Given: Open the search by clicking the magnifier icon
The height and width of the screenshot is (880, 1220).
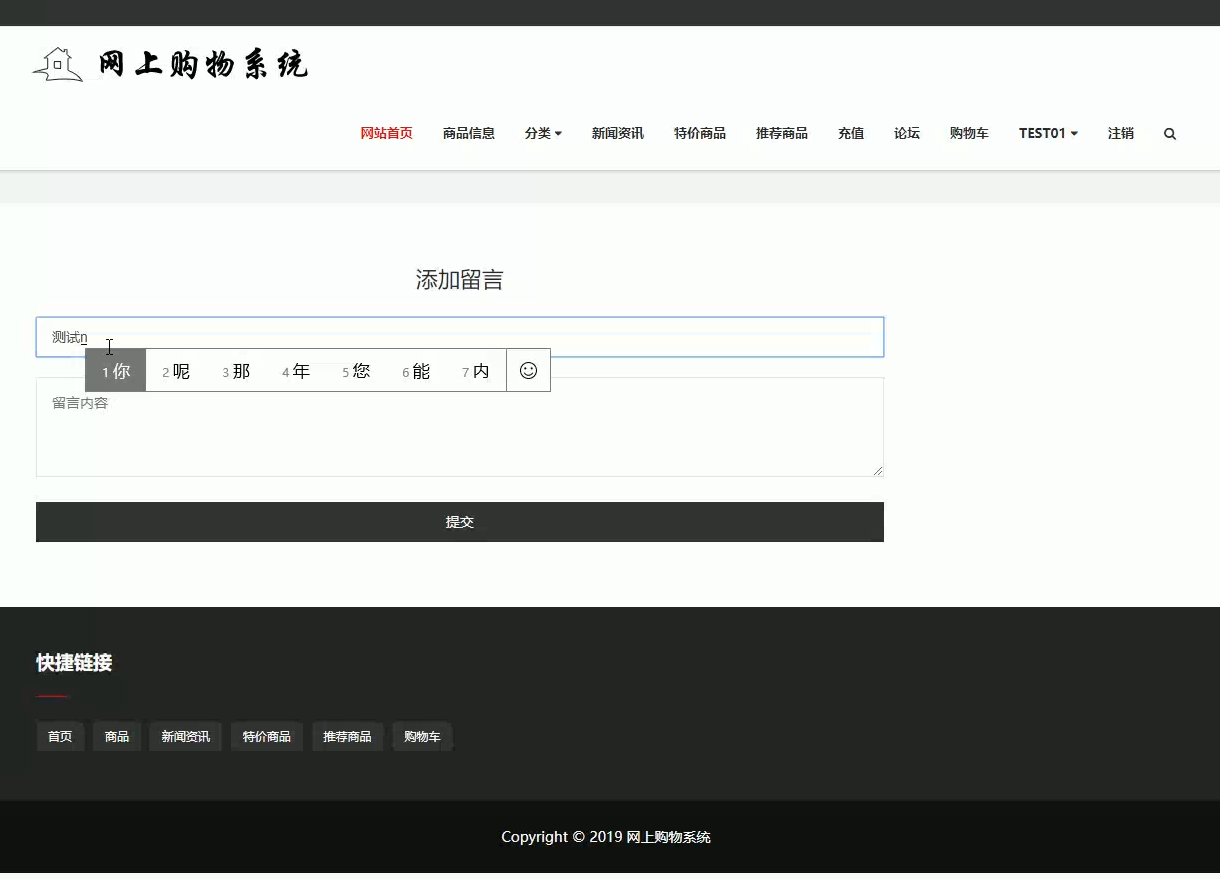Looking at the screenshot, I should point(1169,133).
